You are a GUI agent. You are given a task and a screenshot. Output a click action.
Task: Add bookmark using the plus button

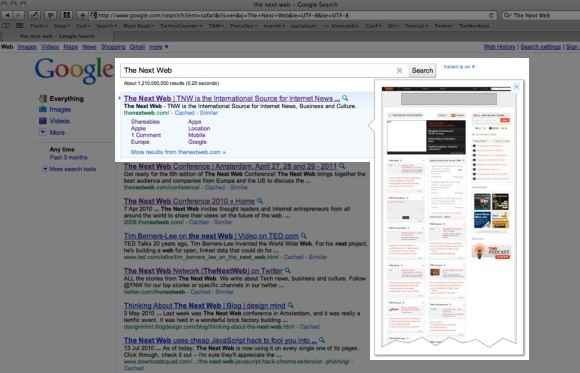pos(82,15)
